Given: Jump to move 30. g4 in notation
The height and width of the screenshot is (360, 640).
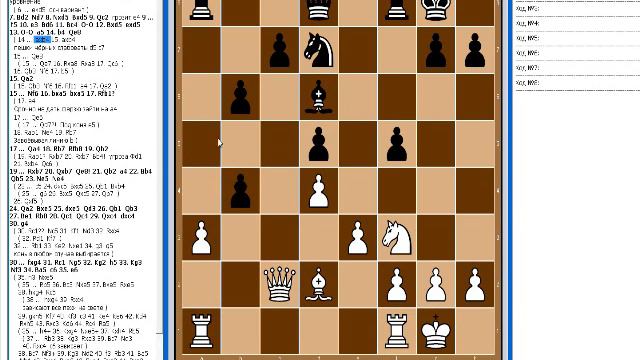Looking at the screenshot, I should click(18, 223).
